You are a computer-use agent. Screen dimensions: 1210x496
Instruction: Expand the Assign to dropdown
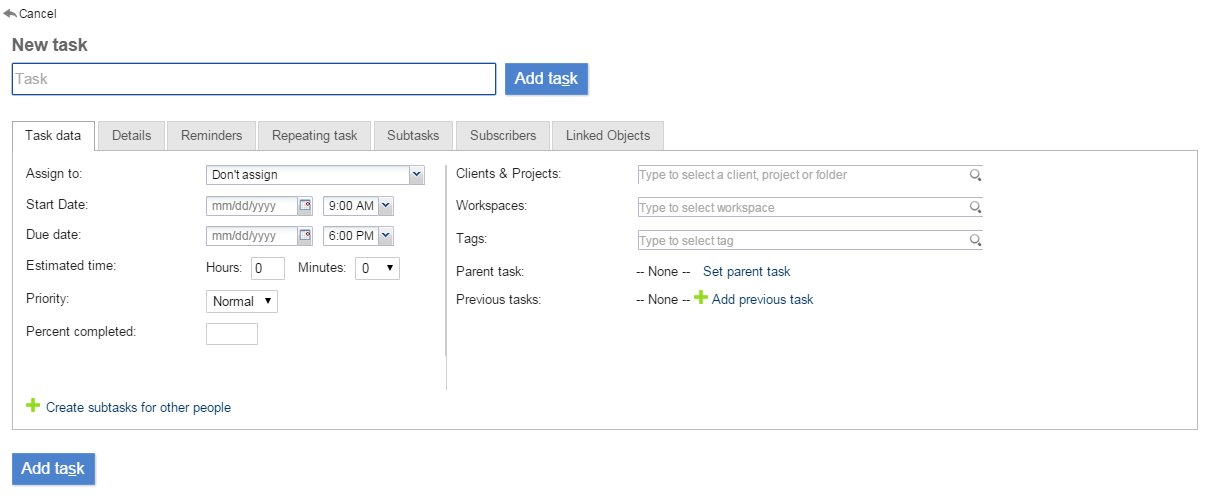(x=417, y=175)
